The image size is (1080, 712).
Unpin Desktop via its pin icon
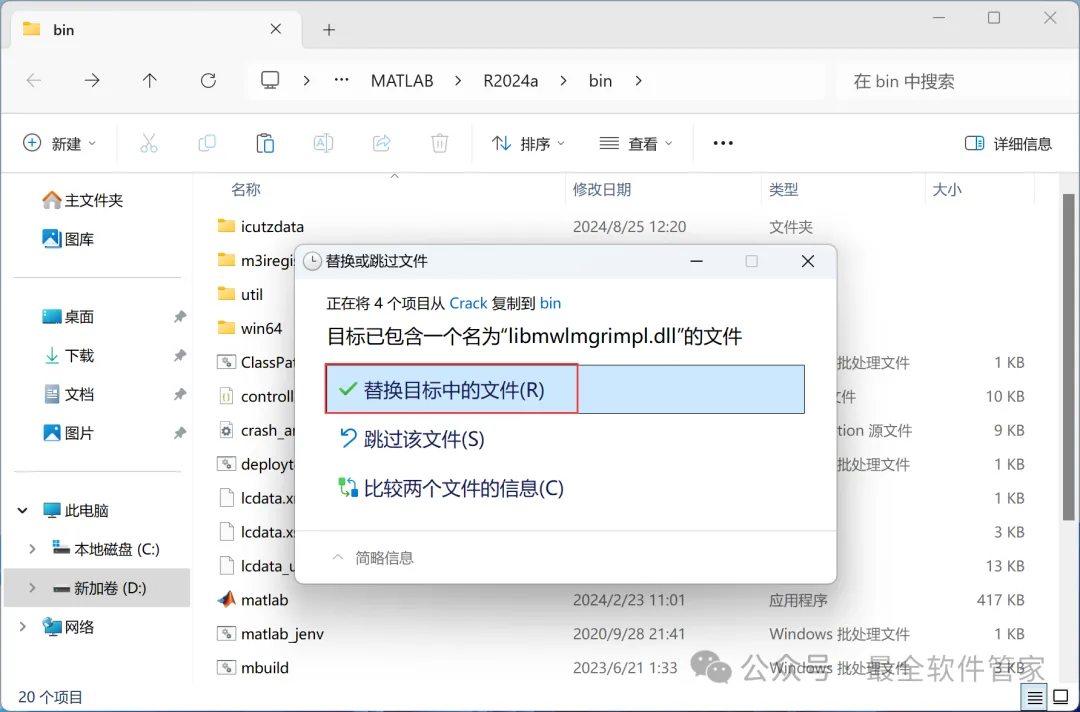coord(180,317)
